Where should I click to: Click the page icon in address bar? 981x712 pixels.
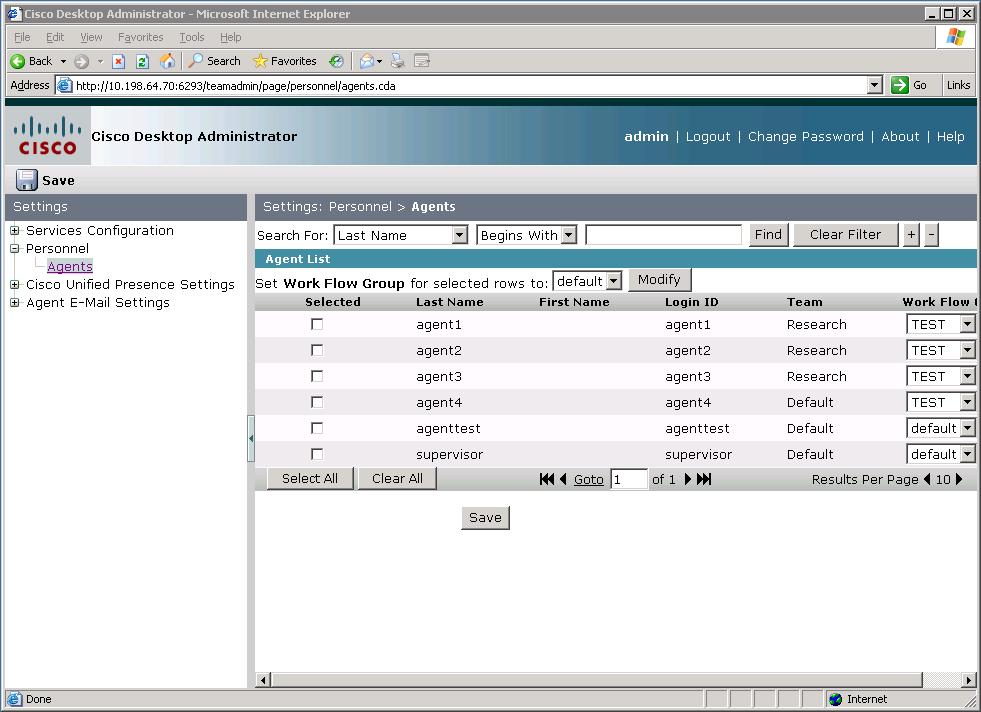pos(64,85)
